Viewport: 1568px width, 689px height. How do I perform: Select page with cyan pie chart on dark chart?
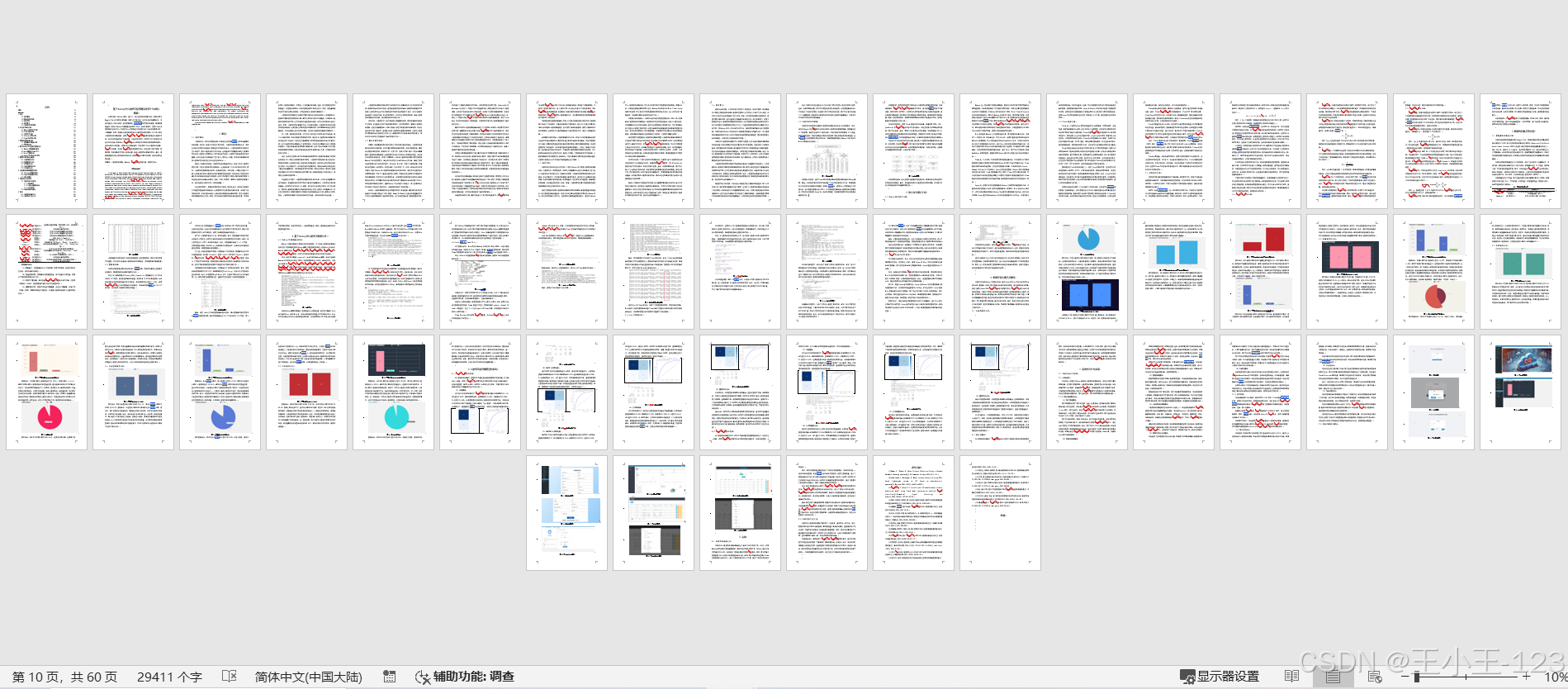point(393,392)
